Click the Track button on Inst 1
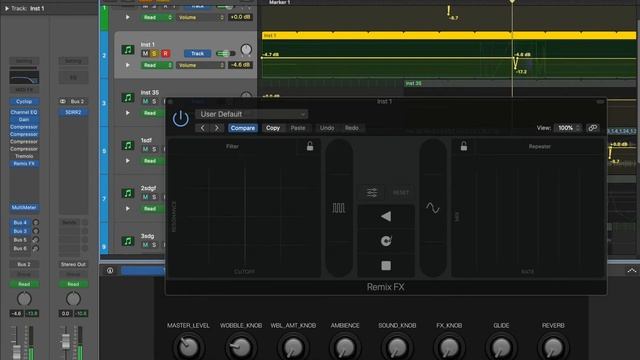The width and height of the screenshot is (640, 360). 198,53
